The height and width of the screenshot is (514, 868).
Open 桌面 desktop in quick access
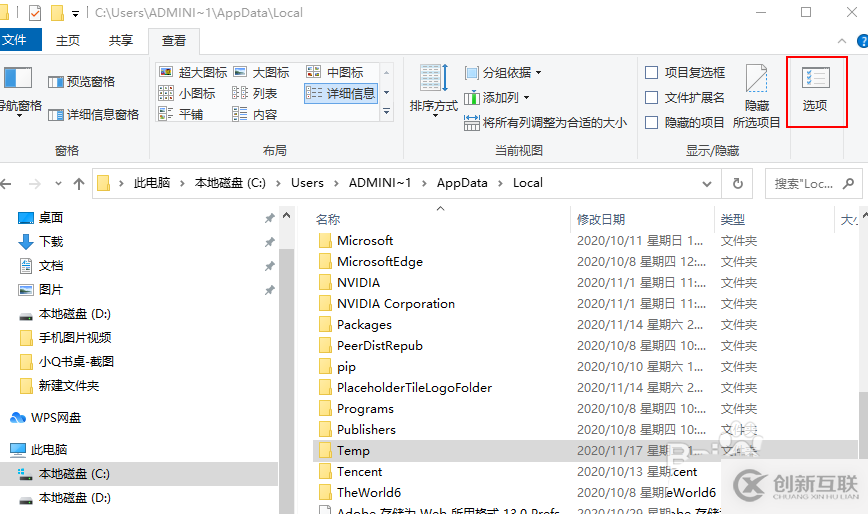[x=40, y=218]
